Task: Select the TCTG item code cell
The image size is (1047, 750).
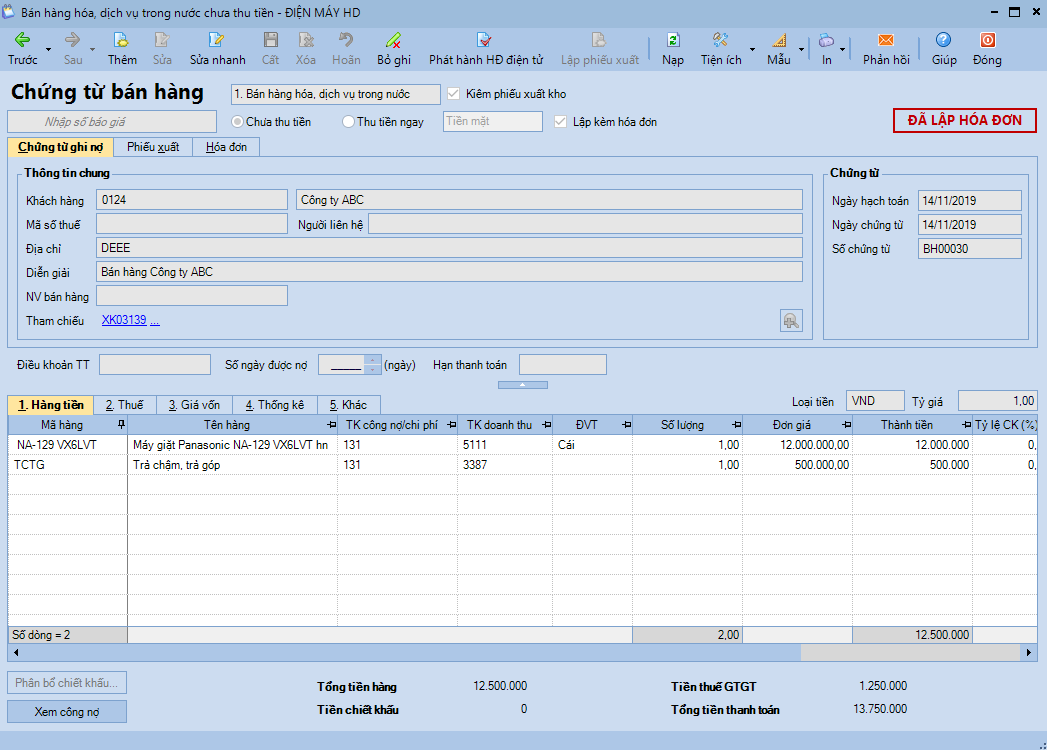Action: [x=67, y=465]
